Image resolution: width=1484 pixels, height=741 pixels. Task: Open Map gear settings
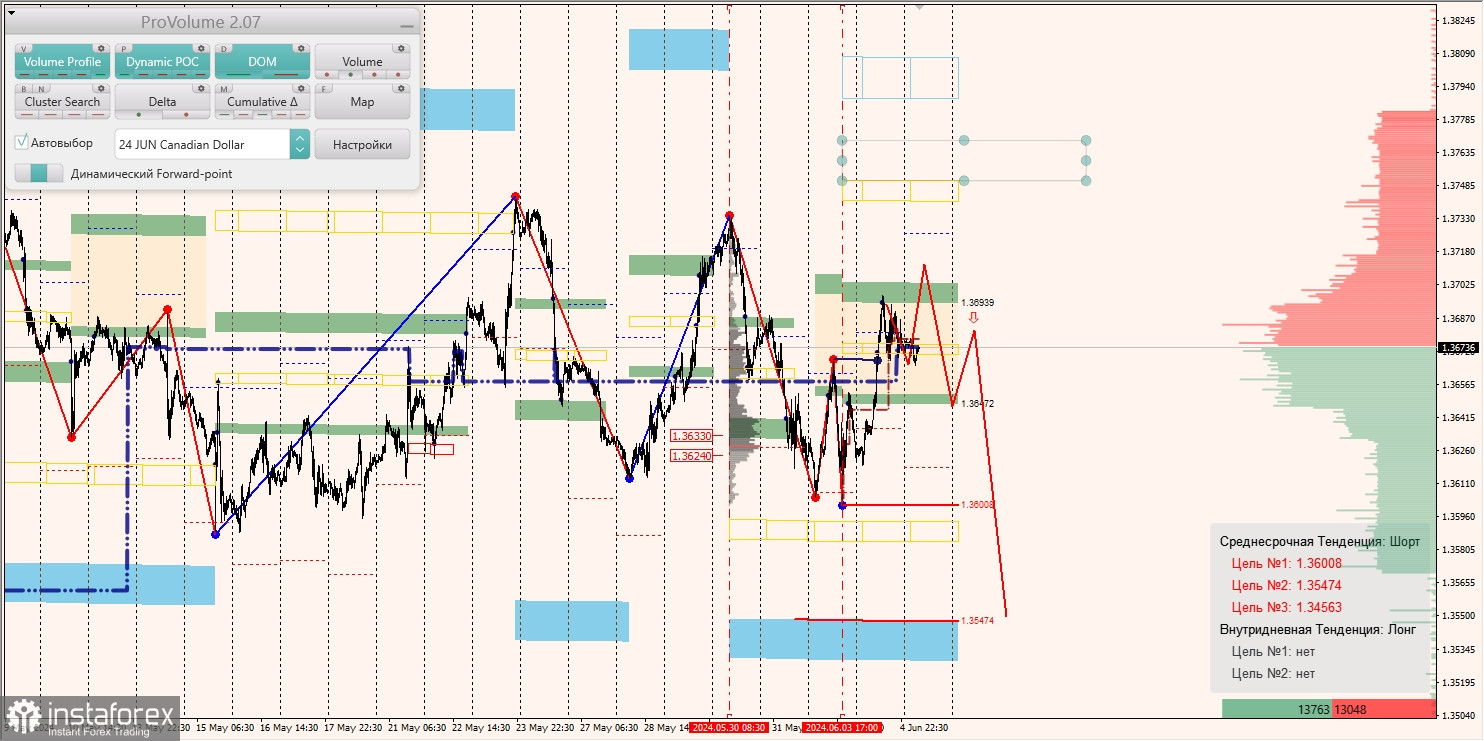pyautogui.click(x=401, y=88)
